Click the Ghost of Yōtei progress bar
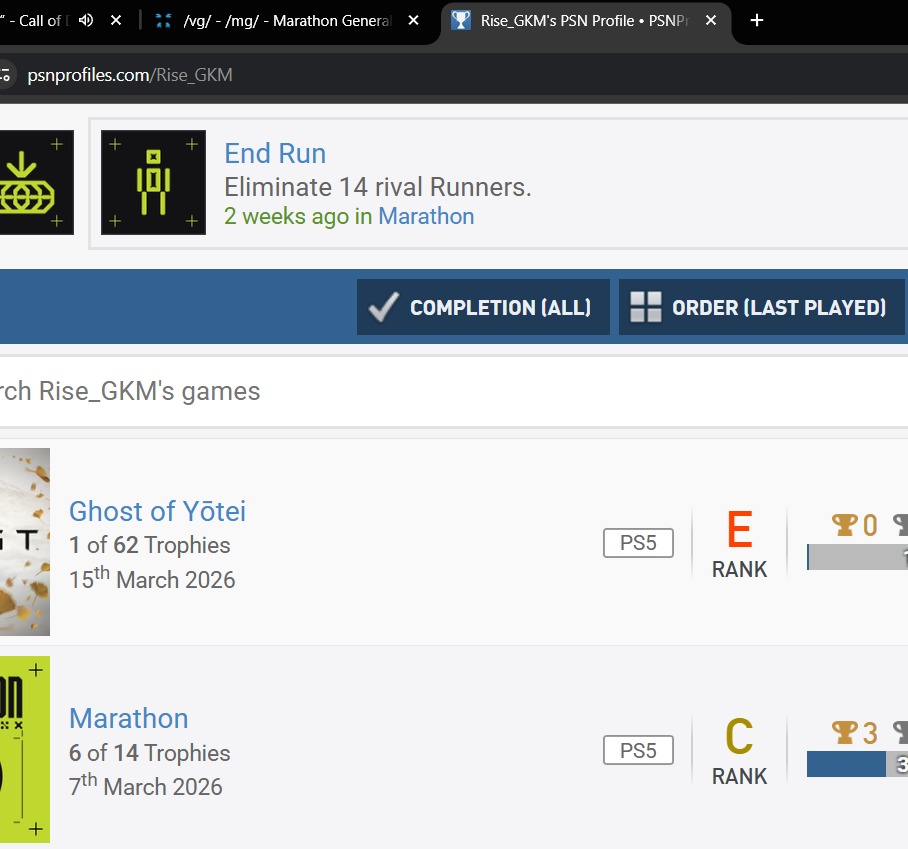The image size is (908, 849). coord(857,557)
